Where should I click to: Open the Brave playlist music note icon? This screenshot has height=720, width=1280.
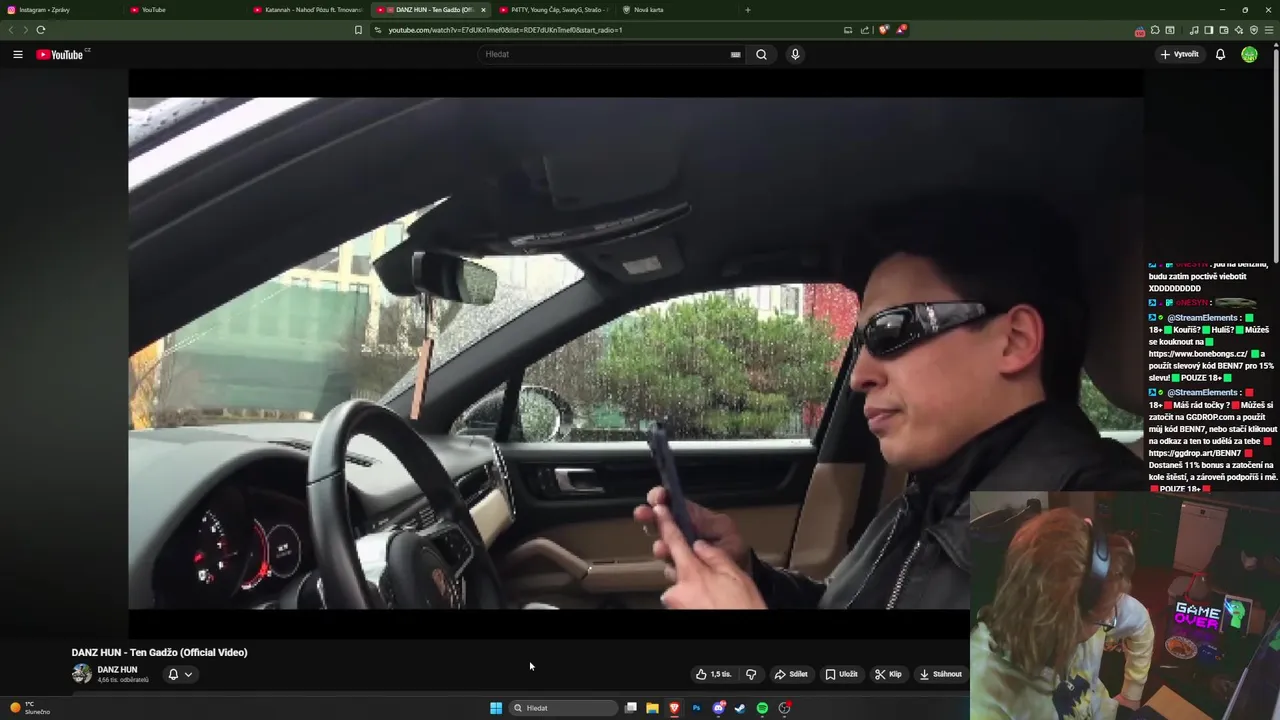[x=1194, y=30]
